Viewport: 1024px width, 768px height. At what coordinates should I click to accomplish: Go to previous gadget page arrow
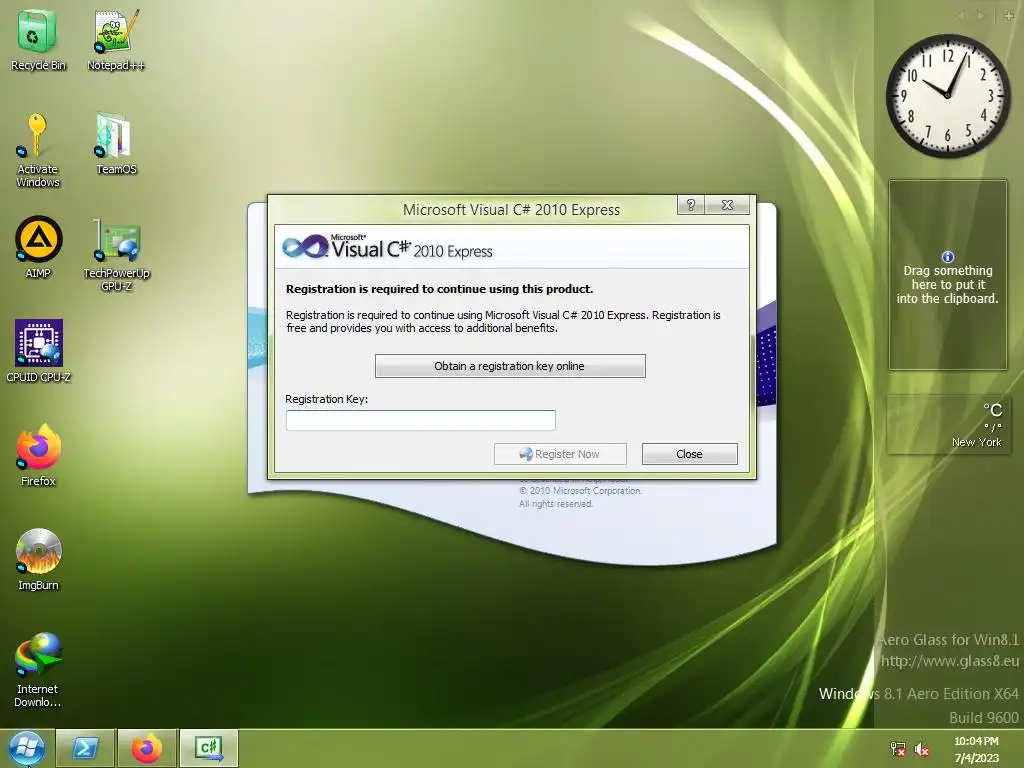pyautogui.click(x=960, y=16)
